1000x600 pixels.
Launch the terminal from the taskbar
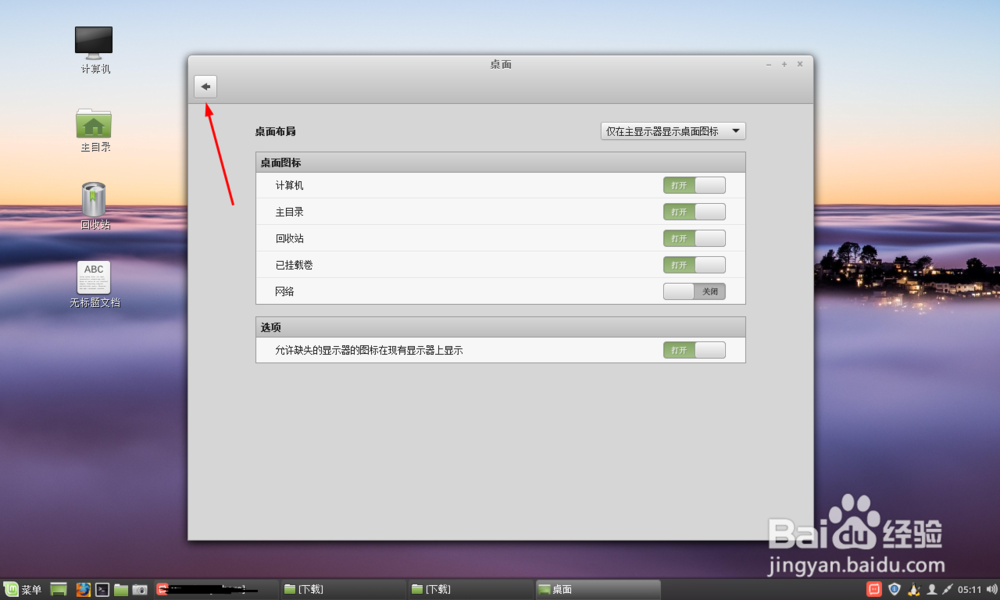coord(101,589)
